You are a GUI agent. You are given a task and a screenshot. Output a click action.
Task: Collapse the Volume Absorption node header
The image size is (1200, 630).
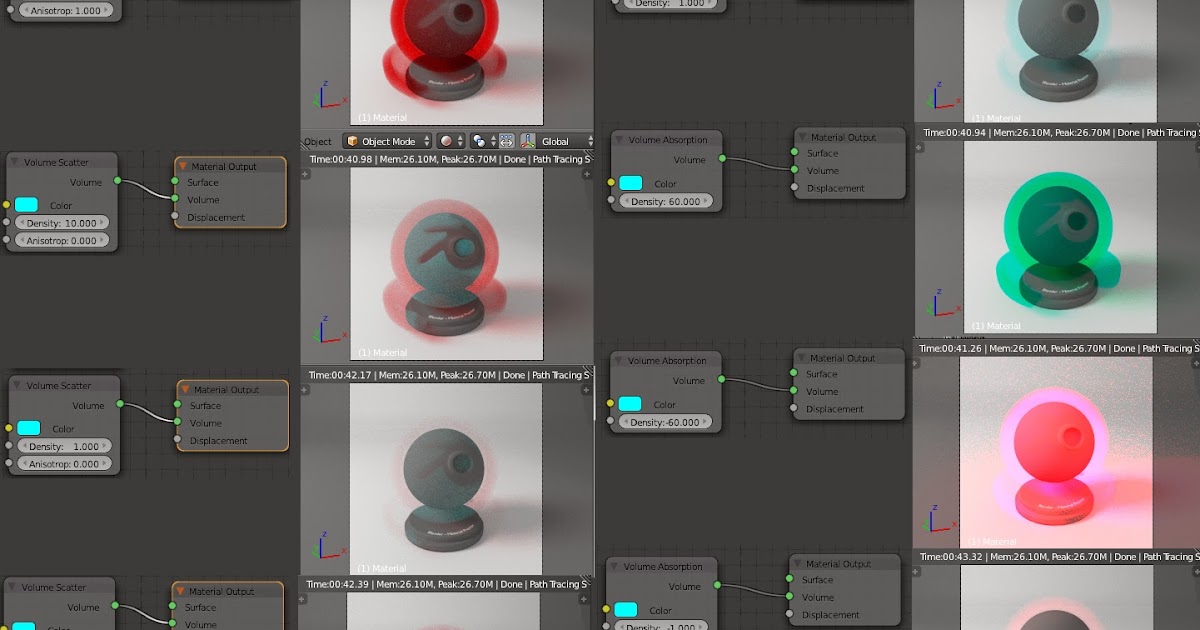pyautogui.click(x=618, y=140)
